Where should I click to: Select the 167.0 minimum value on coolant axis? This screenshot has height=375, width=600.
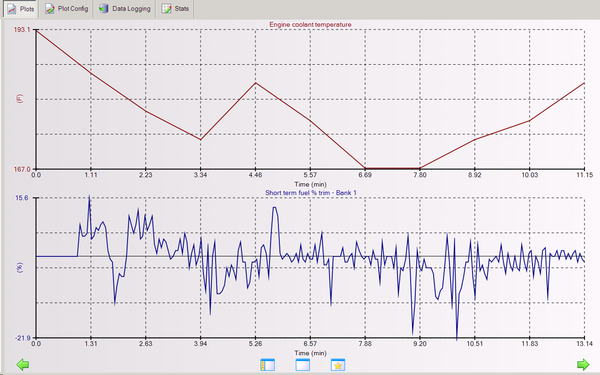22,169
